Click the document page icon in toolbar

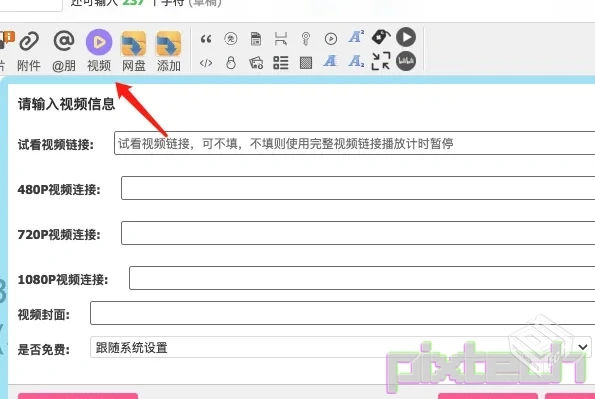[256, 39]
